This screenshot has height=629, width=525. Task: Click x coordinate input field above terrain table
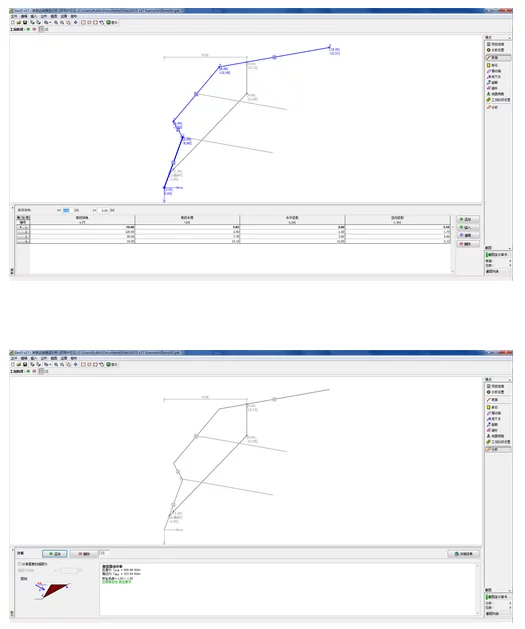click(68, 210)
